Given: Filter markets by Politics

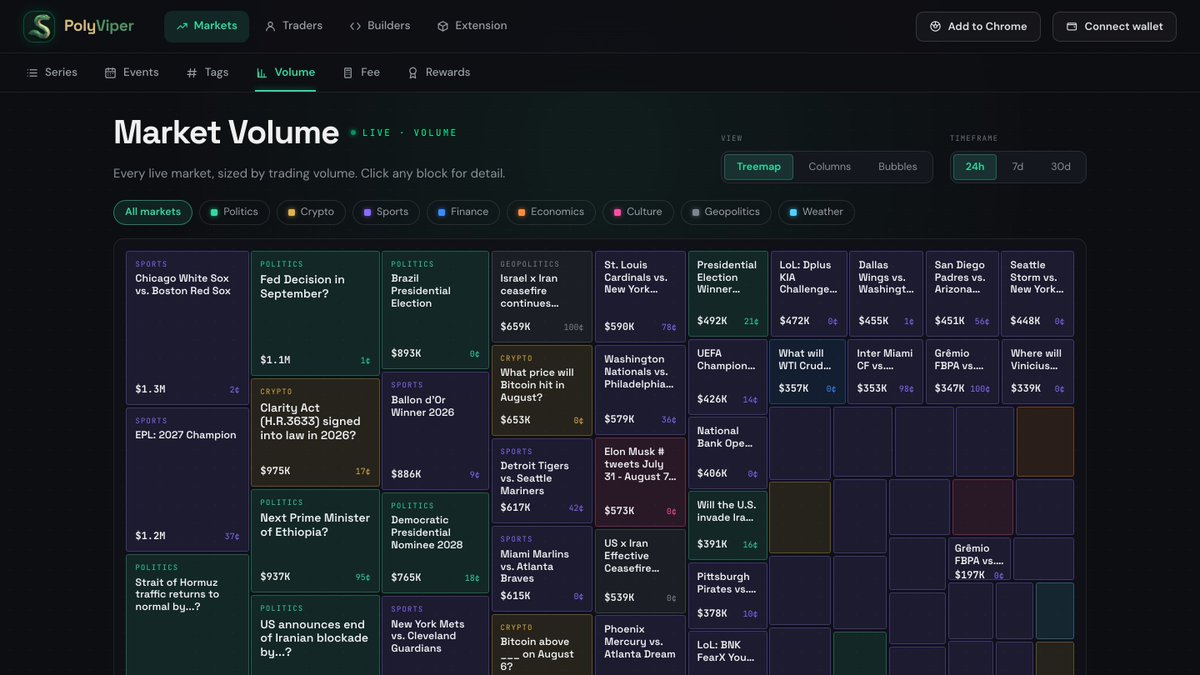Looking at the screenshot, I should 234,212.
